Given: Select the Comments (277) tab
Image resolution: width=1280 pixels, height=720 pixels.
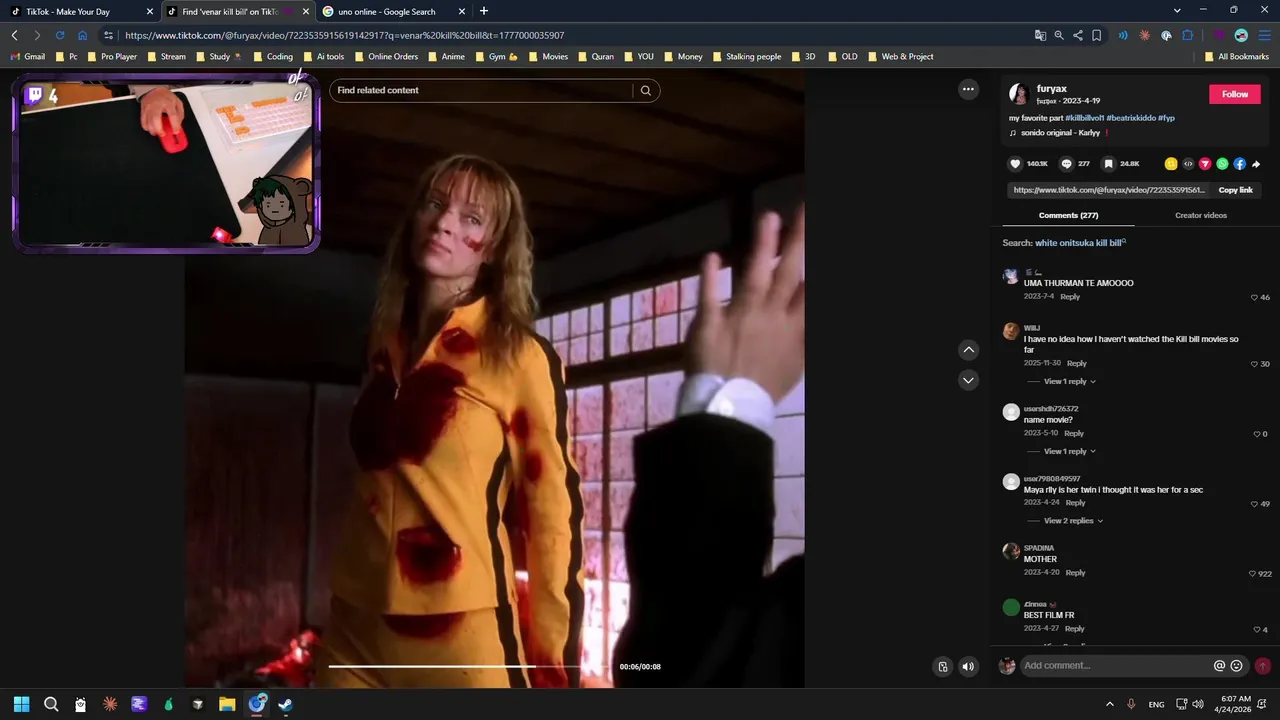Looking at the screenshot, I should [1068, 215].
